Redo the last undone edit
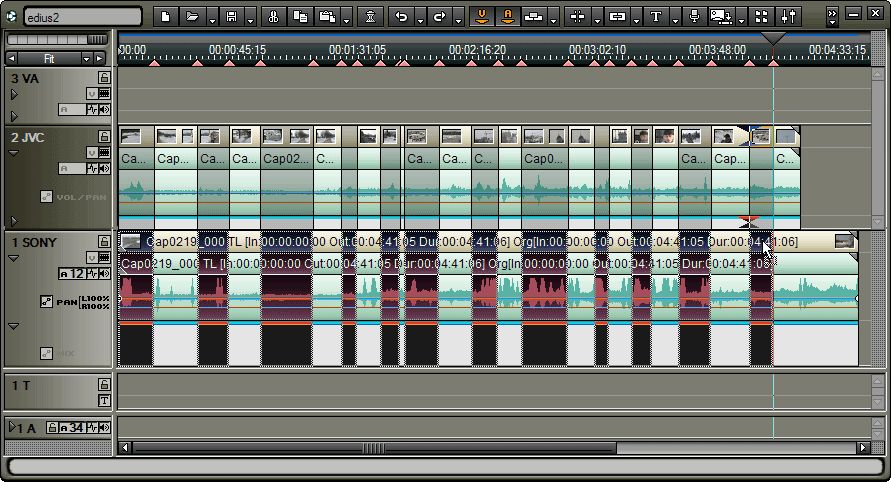Viewport: 891px width, 482px height. pyautogui.click(x=440, y=16)
